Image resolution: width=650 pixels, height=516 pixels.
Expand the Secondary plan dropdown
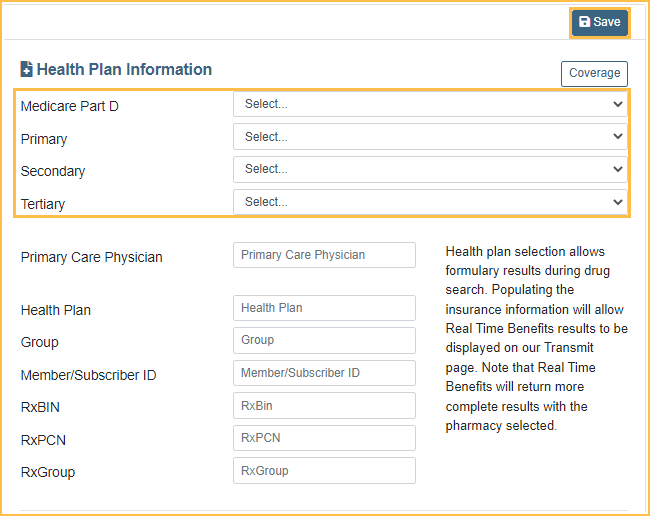[x=430, y=169]
